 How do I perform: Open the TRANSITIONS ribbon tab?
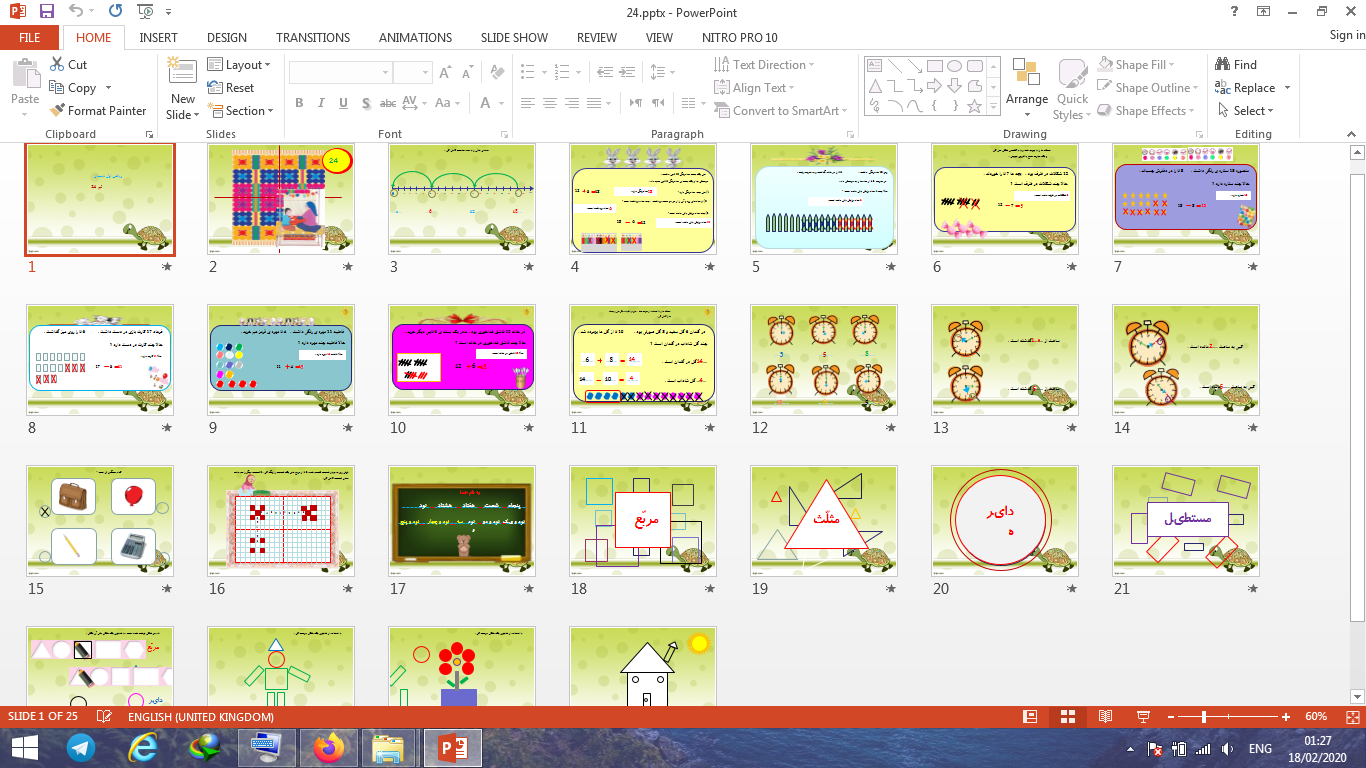[x=313, y=38]
